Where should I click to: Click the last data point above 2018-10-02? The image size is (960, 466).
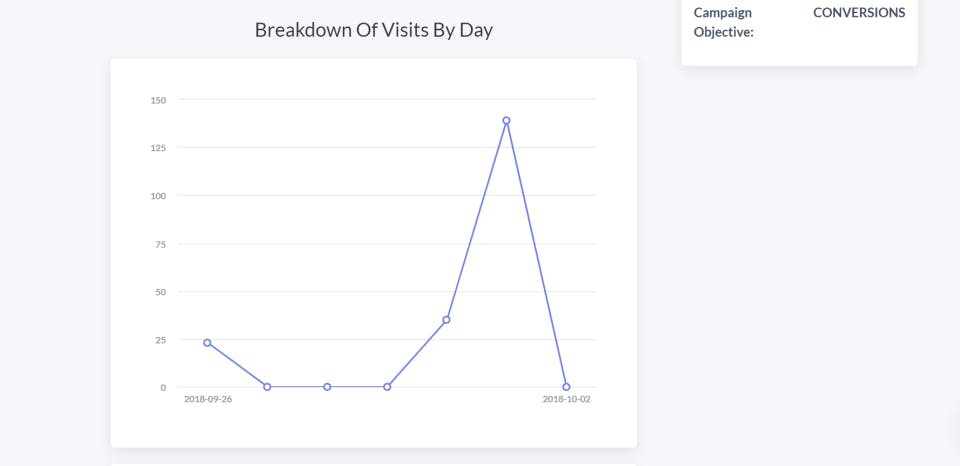coord(566,387)
